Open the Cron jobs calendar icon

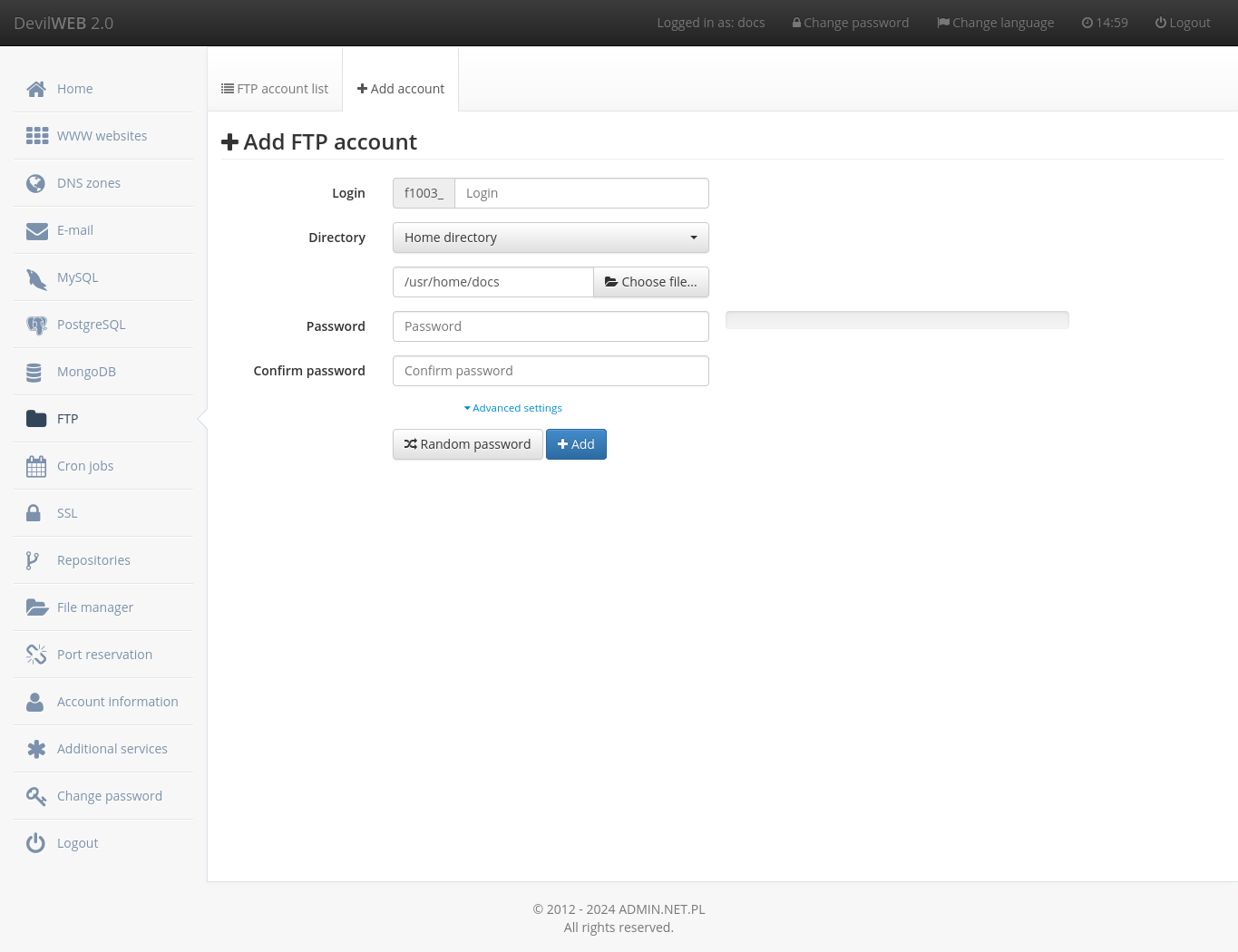(x=36, y=465)
